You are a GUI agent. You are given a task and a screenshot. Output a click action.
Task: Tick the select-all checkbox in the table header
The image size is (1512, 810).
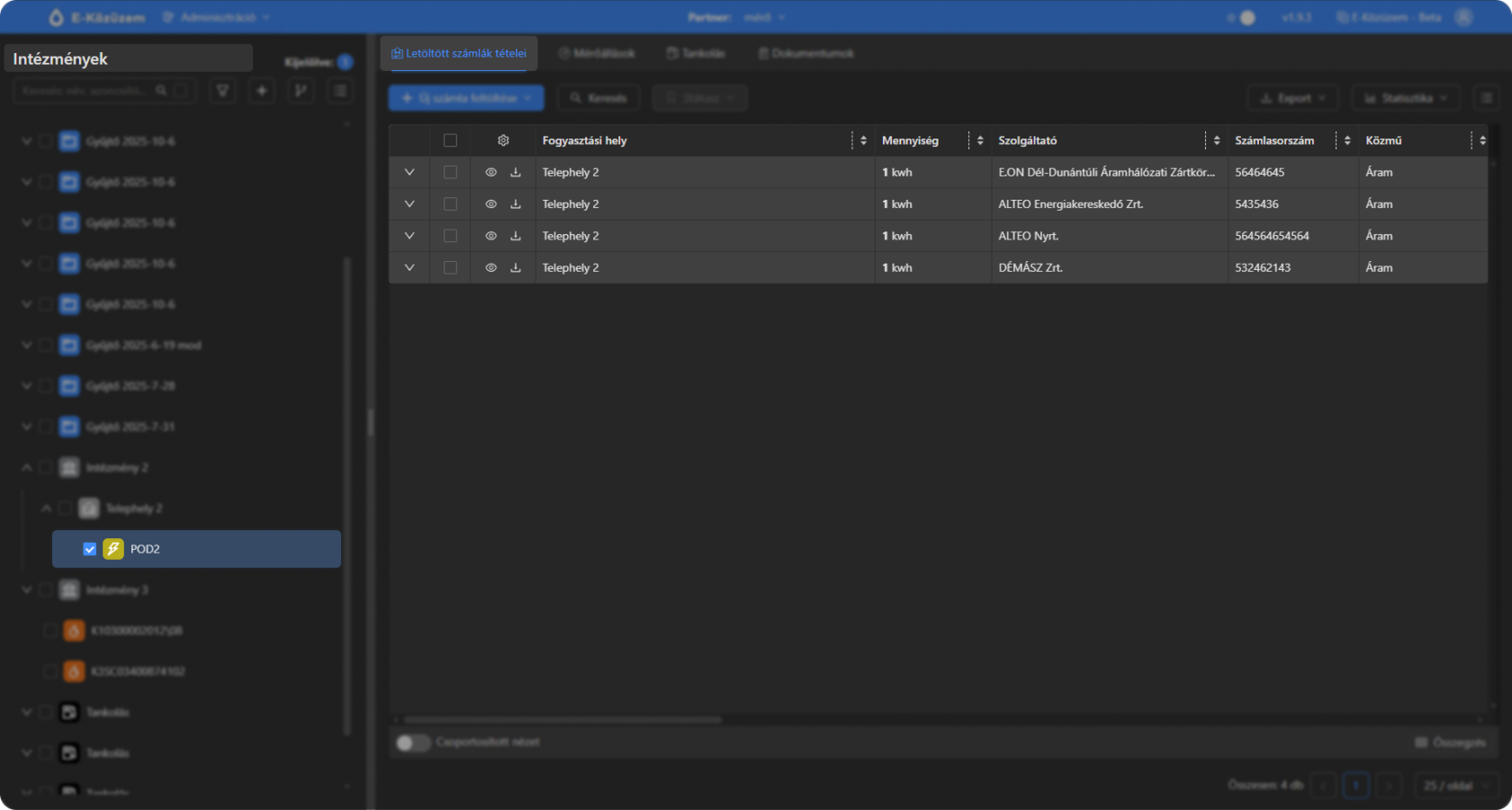pyautogui.click(x=450, y=140)
